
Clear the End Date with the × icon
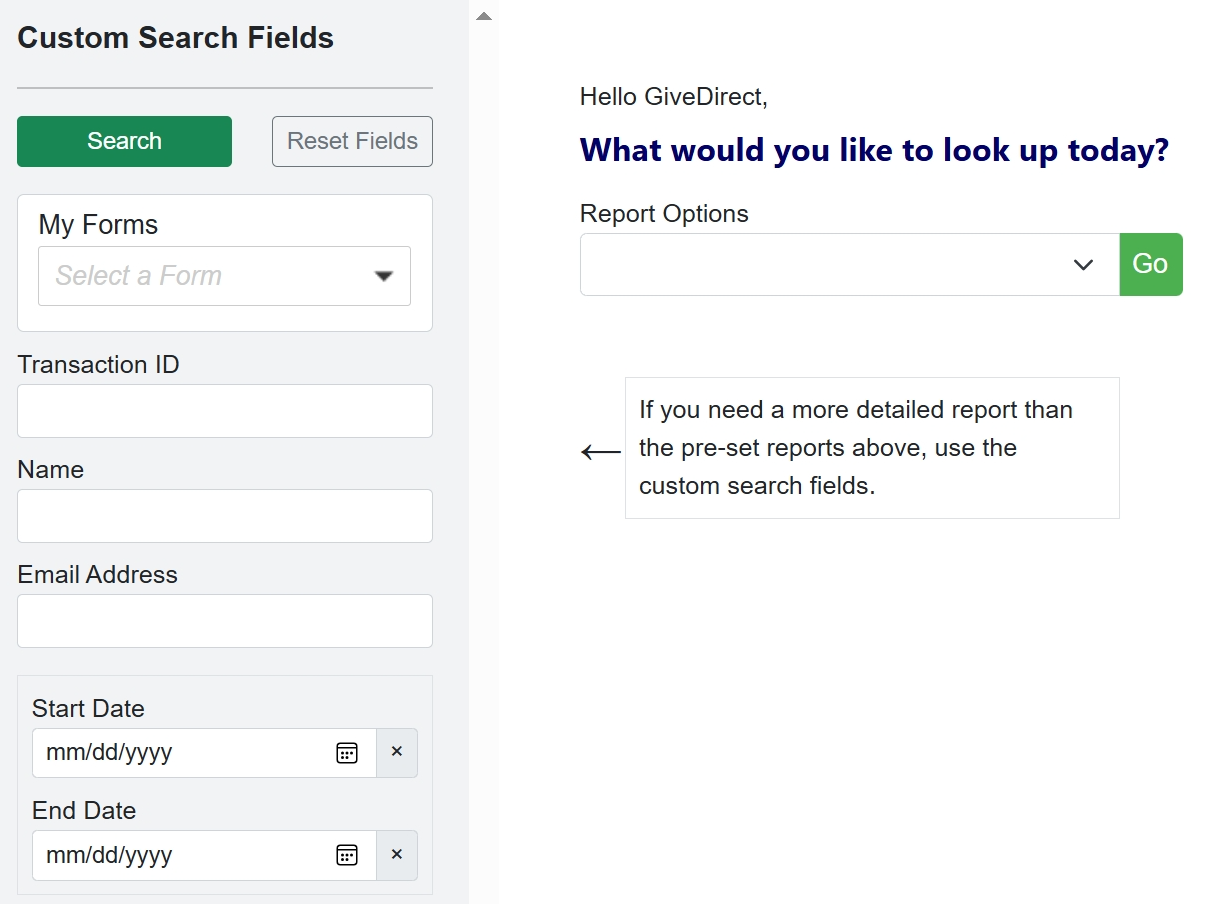coord(397,855)
